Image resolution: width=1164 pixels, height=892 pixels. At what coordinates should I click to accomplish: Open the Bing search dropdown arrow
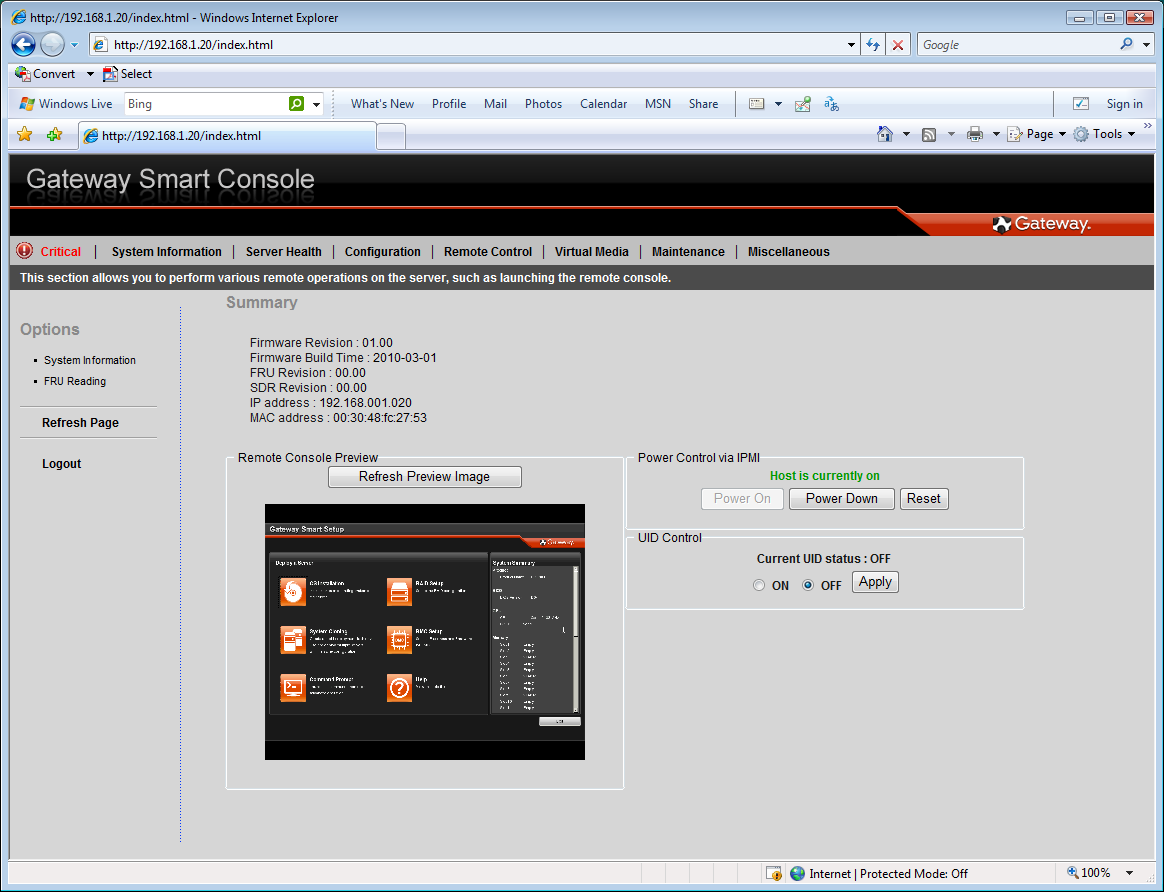[316, 105]
